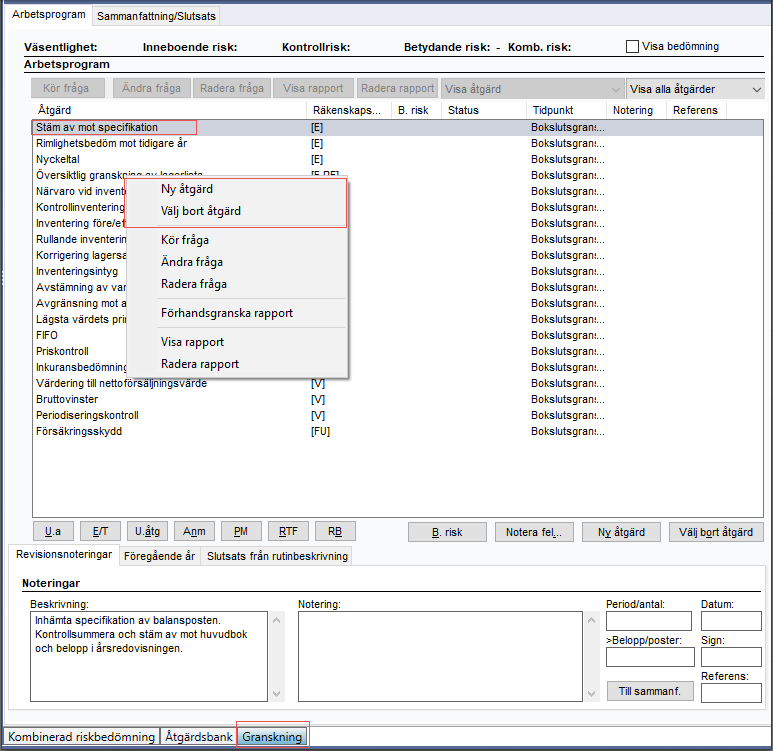Click the Till sammanf. button
Viewport: 773px width, 751px height.
[x=650, y=691]
